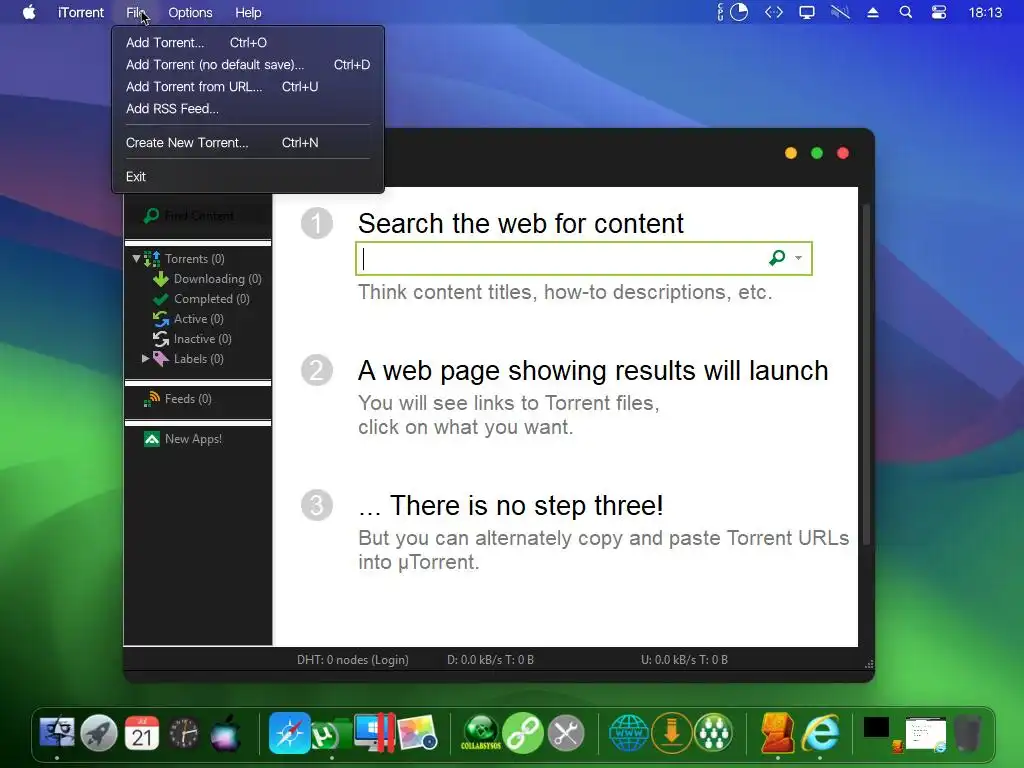
Task: Select Feeds (0) in sidebar
Action: (x=188, y=398)
